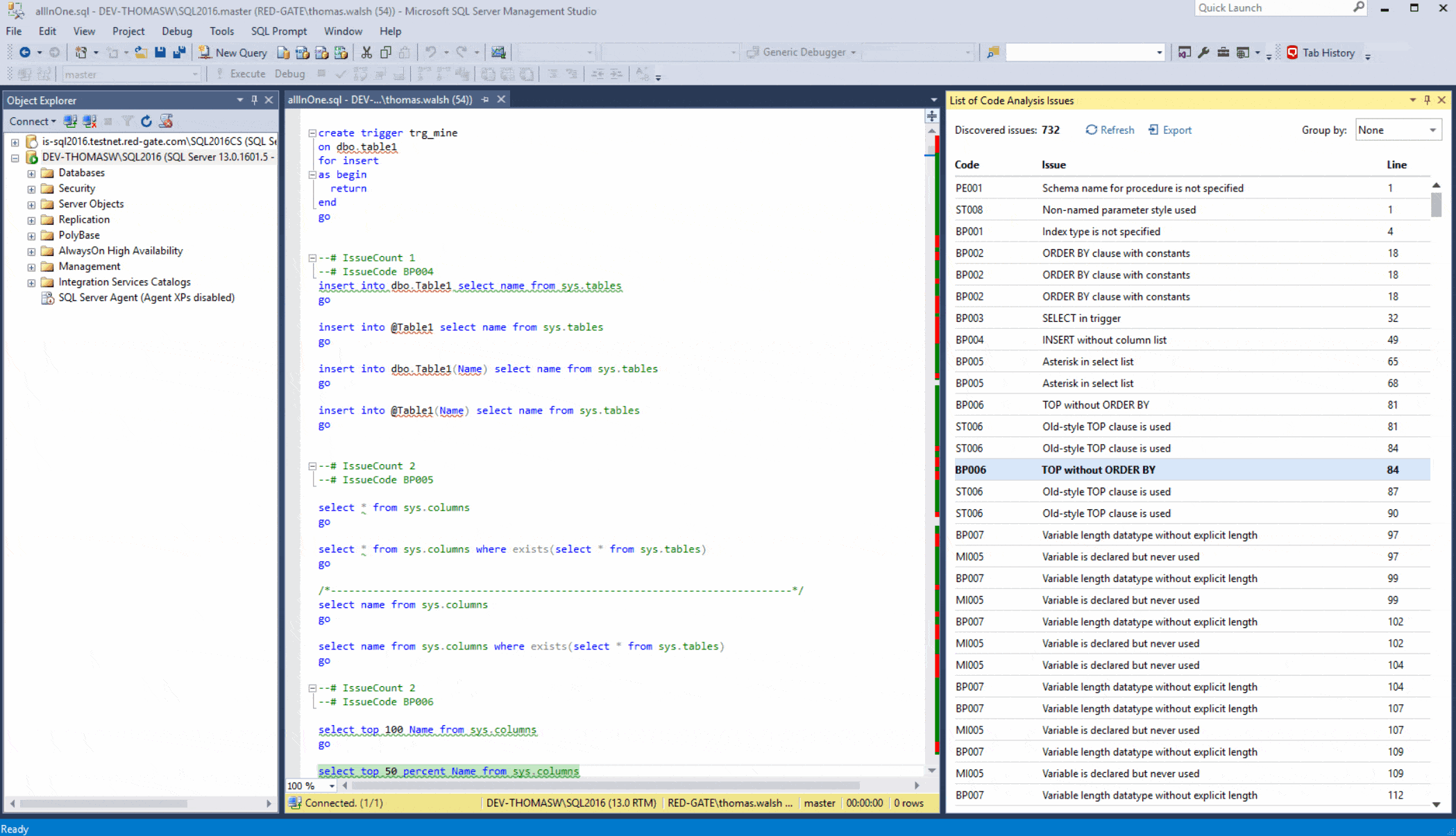The width and height of the screenshot is (1456, 836).
Task: Sort issues by the Code column header
Action: coord(967,164)
